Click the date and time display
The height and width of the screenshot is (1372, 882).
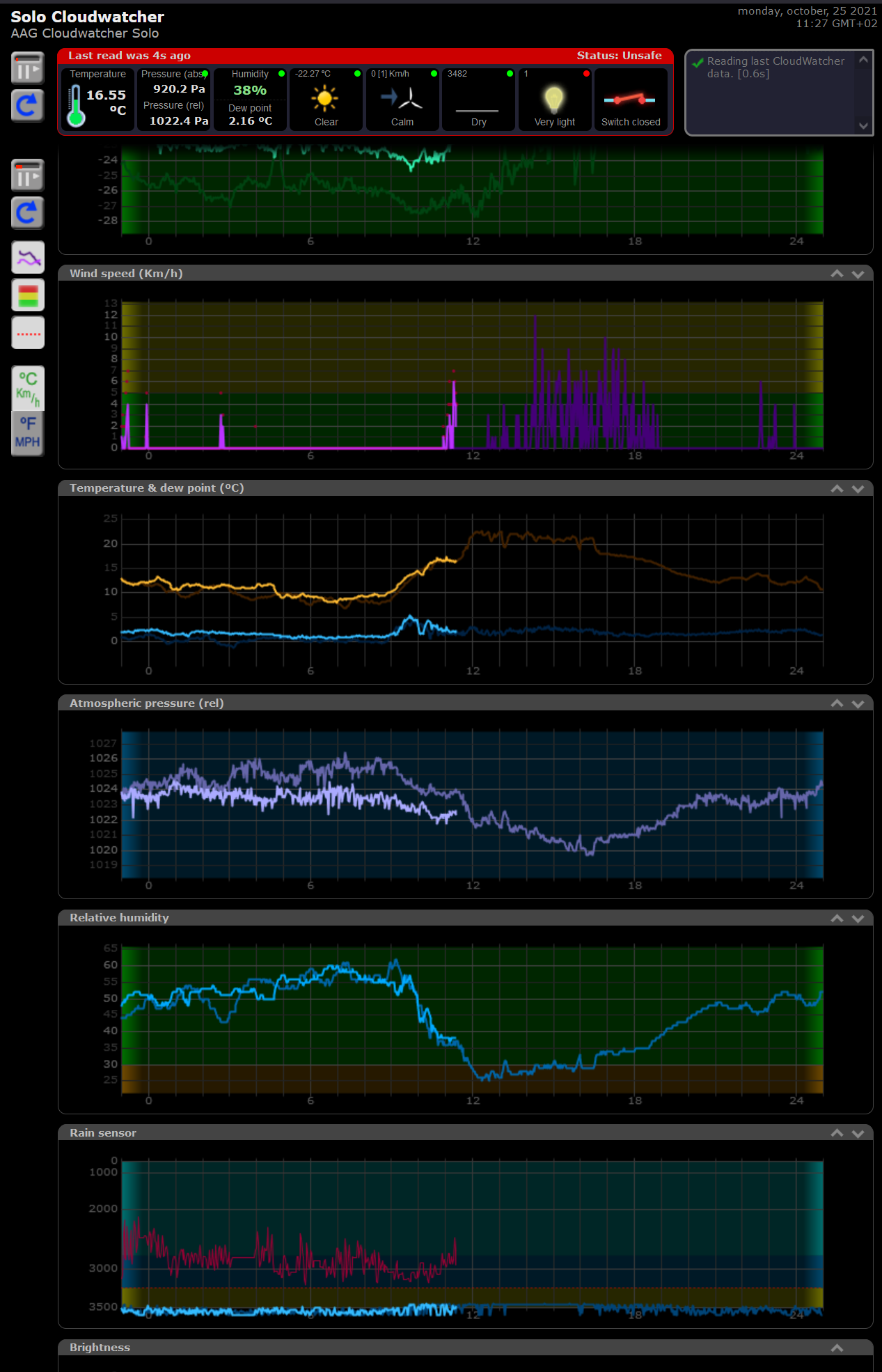(x=808, y=17)
